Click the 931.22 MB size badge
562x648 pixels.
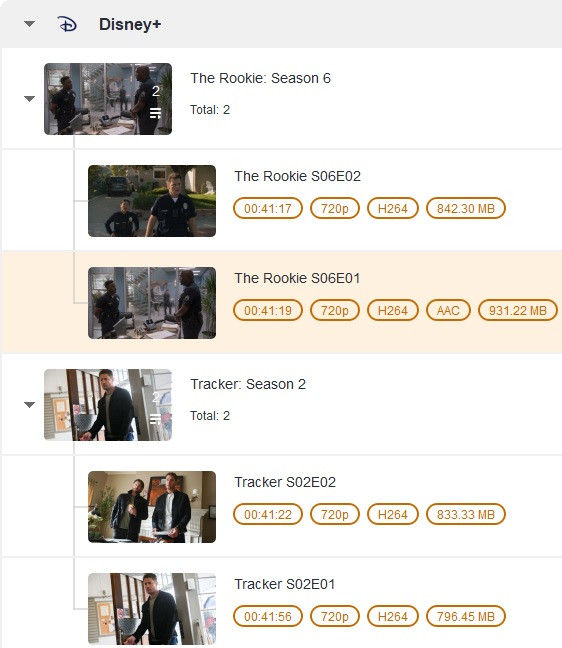click(518, 310)
